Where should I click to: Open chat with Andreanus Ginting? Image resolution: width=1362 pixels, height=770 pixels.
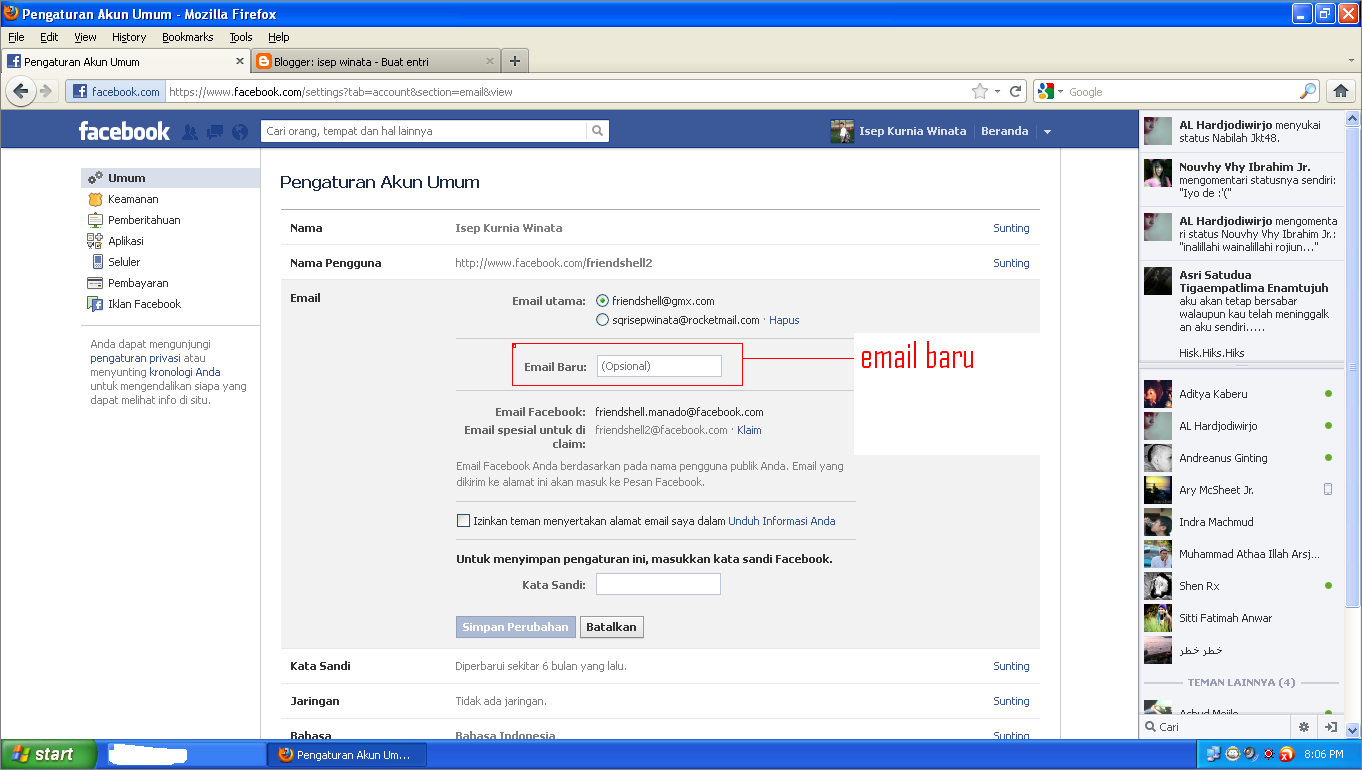point(1240,458)
